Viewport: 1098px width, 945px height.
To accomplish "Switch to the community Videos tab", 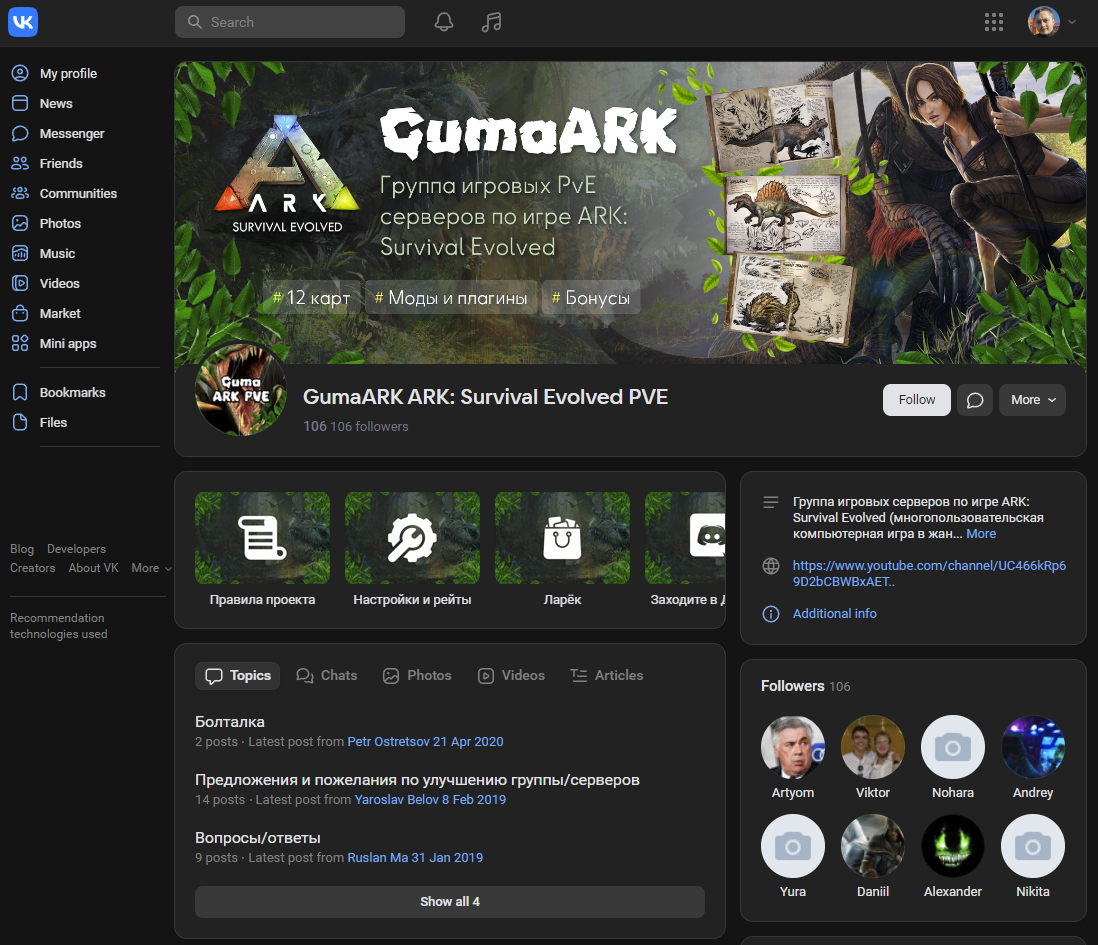I will click(511, 676).
